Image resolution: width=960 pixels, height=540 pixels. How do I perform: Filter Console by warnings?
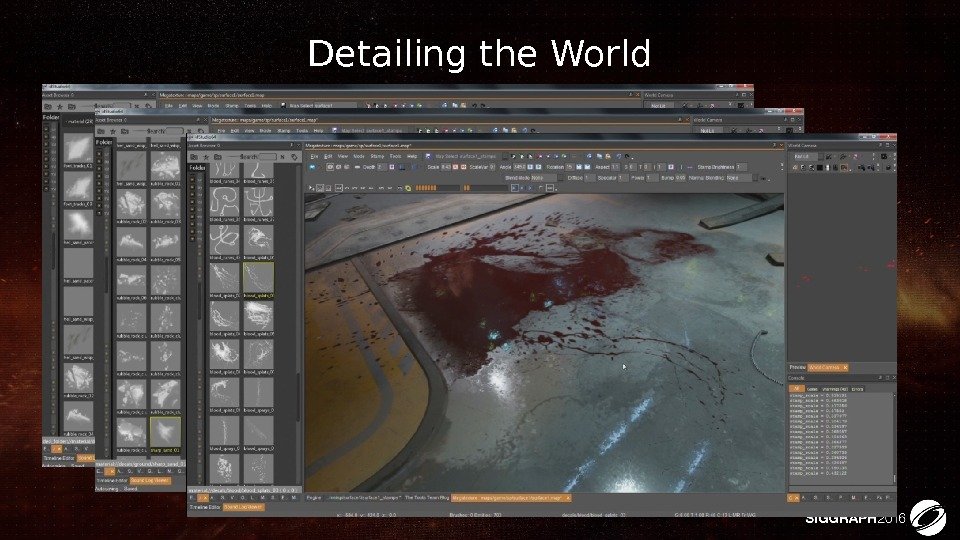(x=835, y=388)
